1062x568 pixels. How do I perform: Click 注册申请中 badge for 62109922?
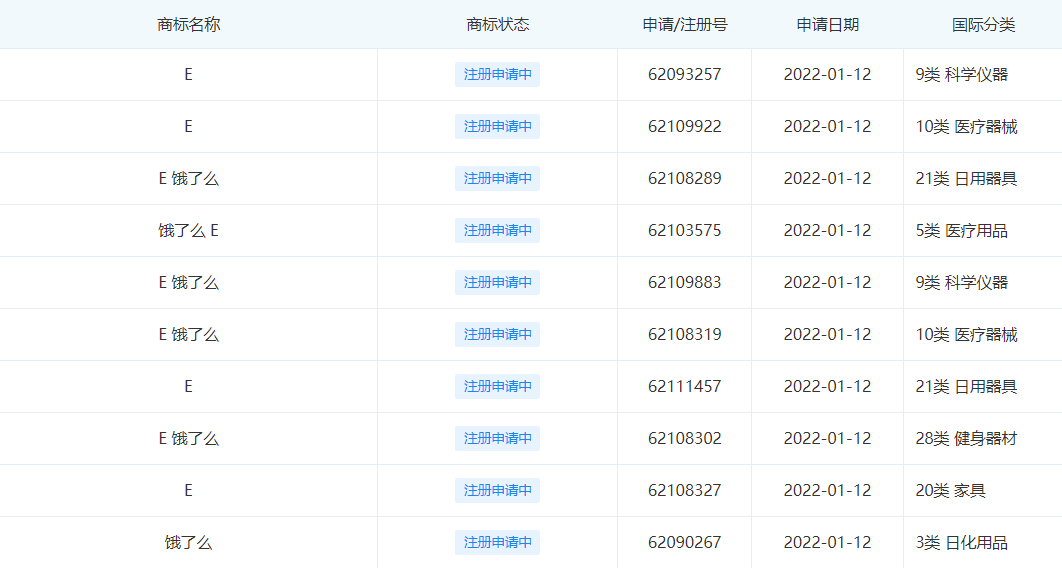pyautogui.click(x=497, y=127)
